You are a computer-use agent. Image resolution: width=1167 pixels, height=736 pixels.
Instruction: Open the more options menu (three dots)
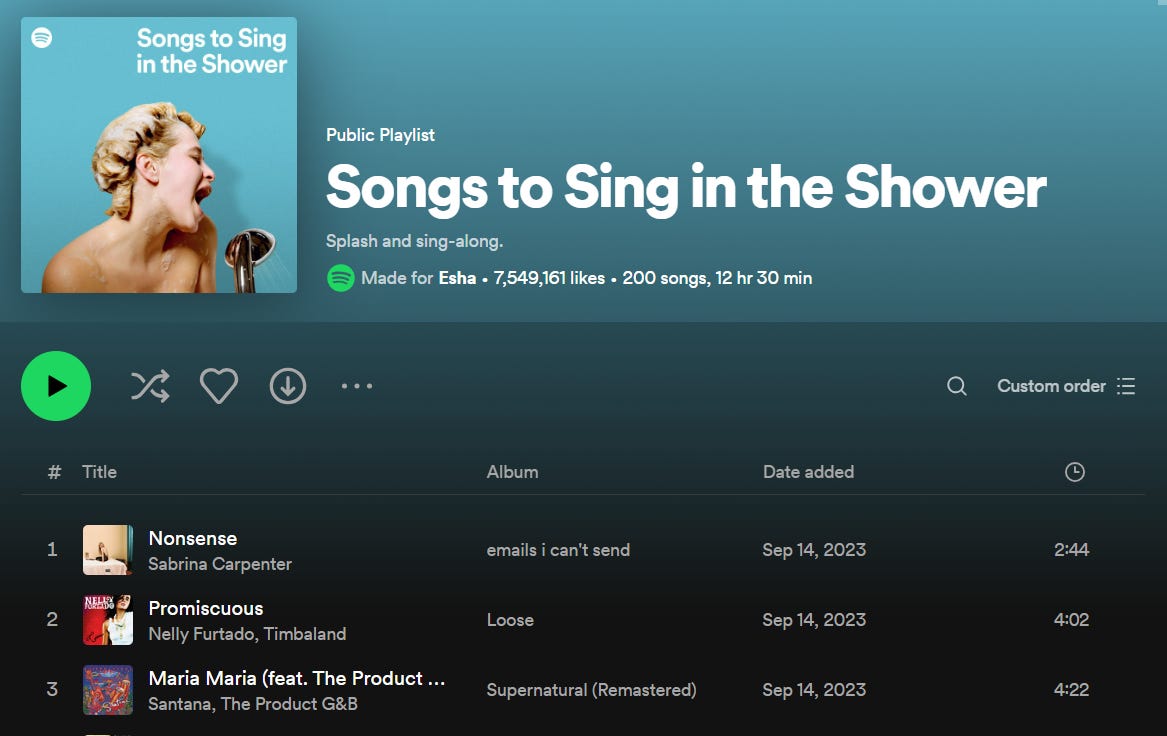click(x=356, y=386)
